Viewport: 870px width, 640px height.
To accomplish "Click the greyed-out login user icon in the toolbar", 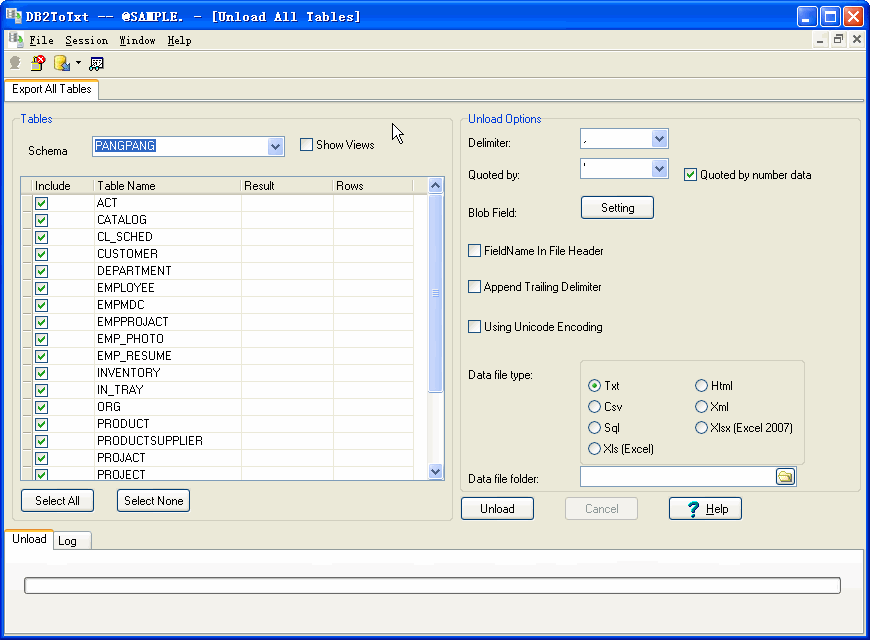I will point(15,63).
